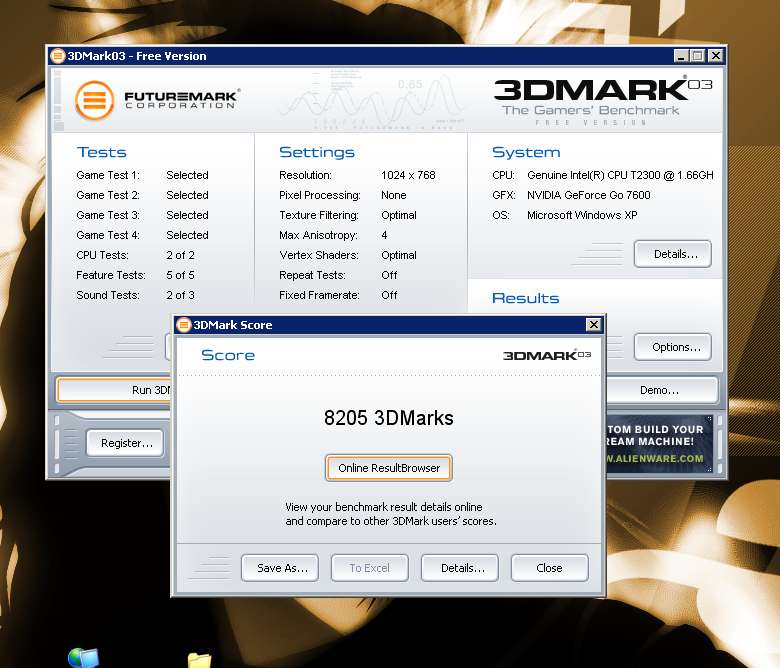Click the 3DMark Score title bar icon
Screen dimensions: 780x668
point(184,325)
